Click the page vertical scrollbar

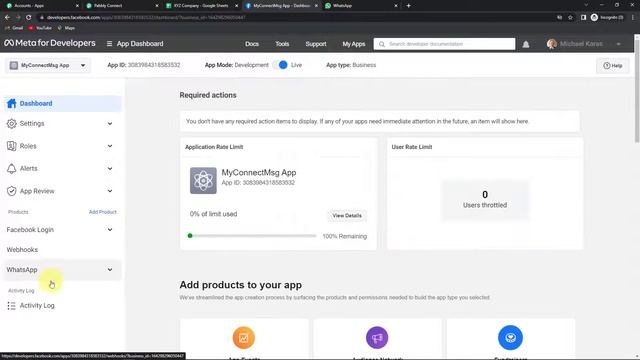(x=637, y=90)
